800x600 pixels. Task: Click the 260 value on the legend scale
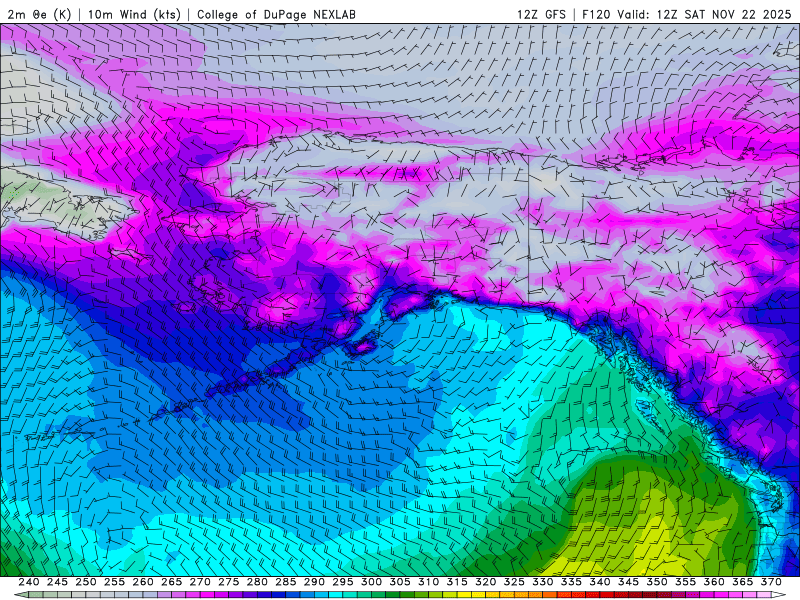tap(143, 582)
